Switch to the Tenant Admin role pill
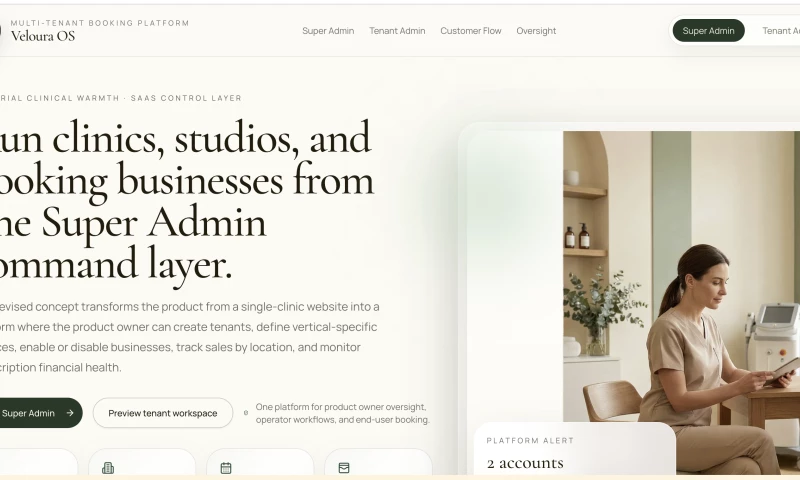 tap(781, 31)
